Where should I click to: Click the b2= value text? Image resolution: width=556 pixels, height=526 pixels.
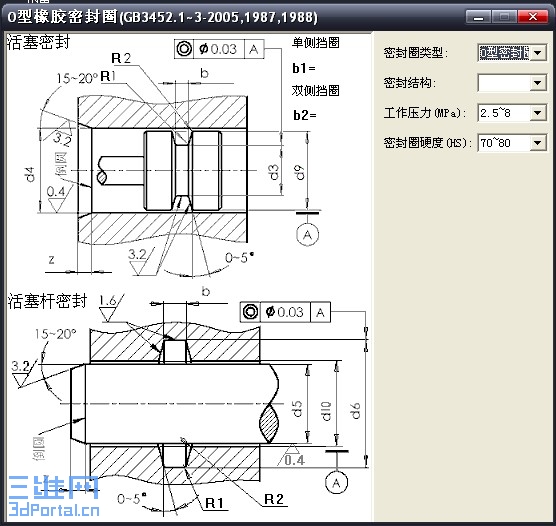pyautogui.click(x=305, y=115)
